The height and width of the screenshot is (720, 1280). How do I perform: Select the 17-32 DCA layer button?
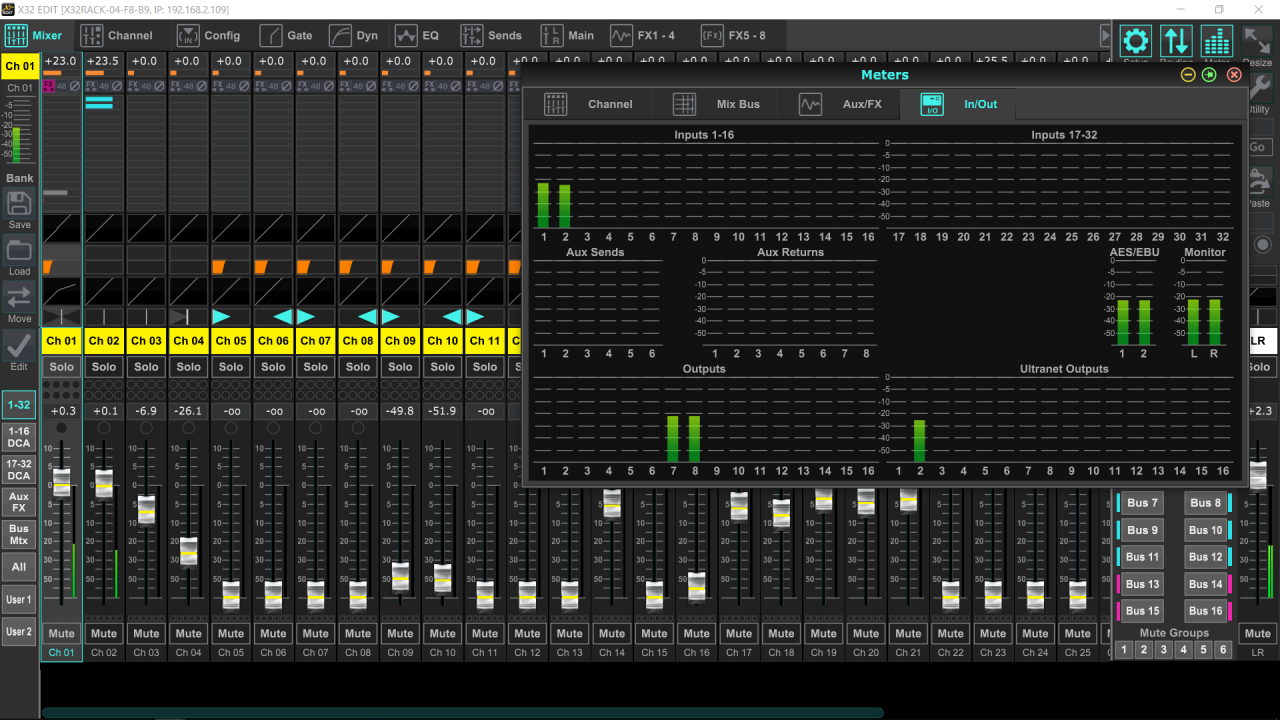[19, 471]
